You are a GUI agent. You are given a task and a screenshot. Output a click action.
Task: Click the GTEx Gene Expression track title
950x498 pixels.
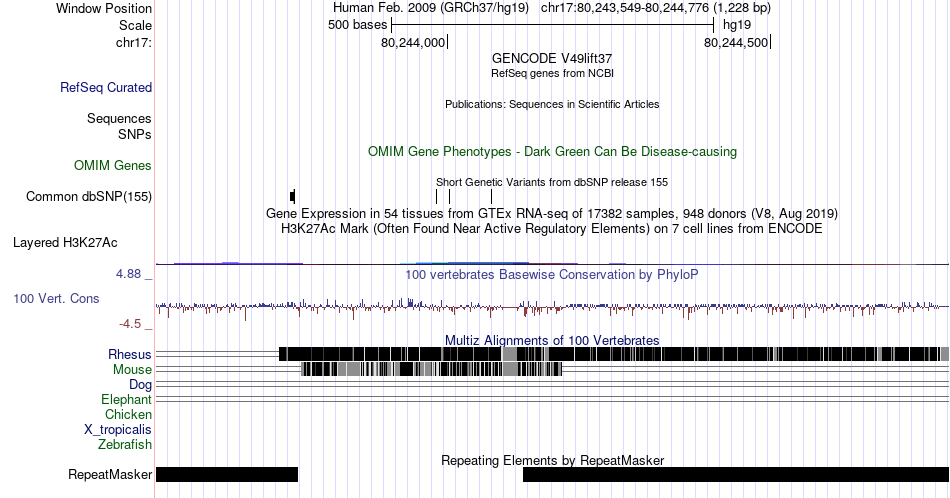pyautogui.click(x=552, y=213)
